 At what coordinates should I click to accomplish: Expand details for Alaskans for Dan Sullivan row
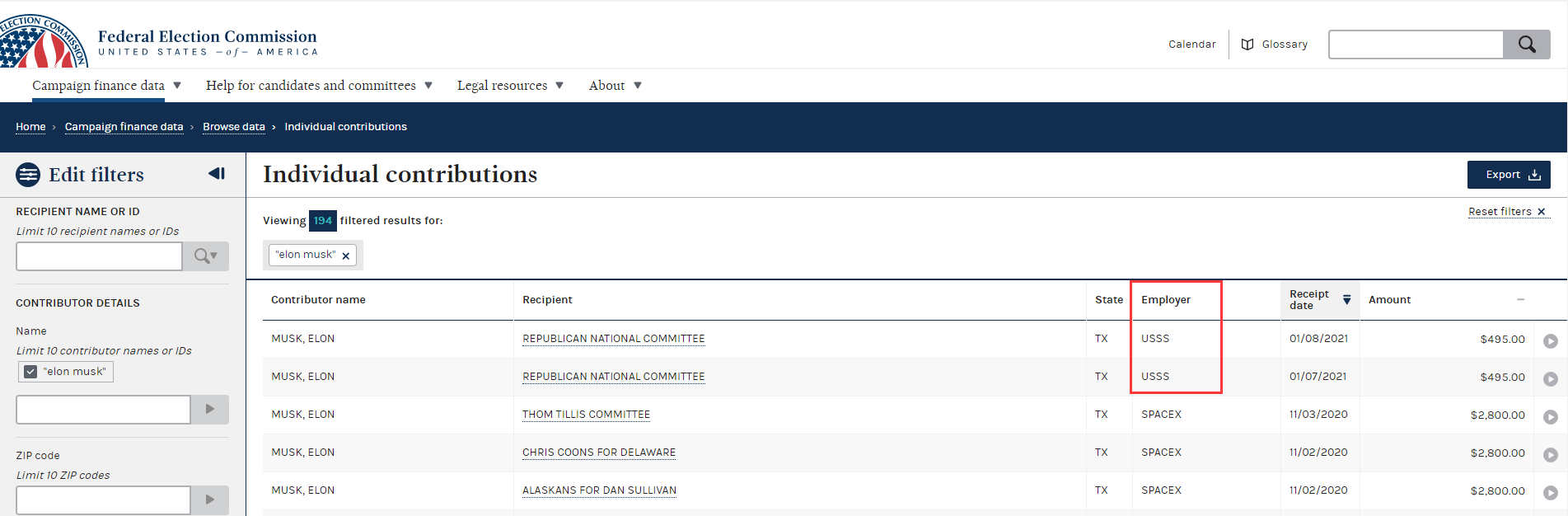[x=1550, y=493]
